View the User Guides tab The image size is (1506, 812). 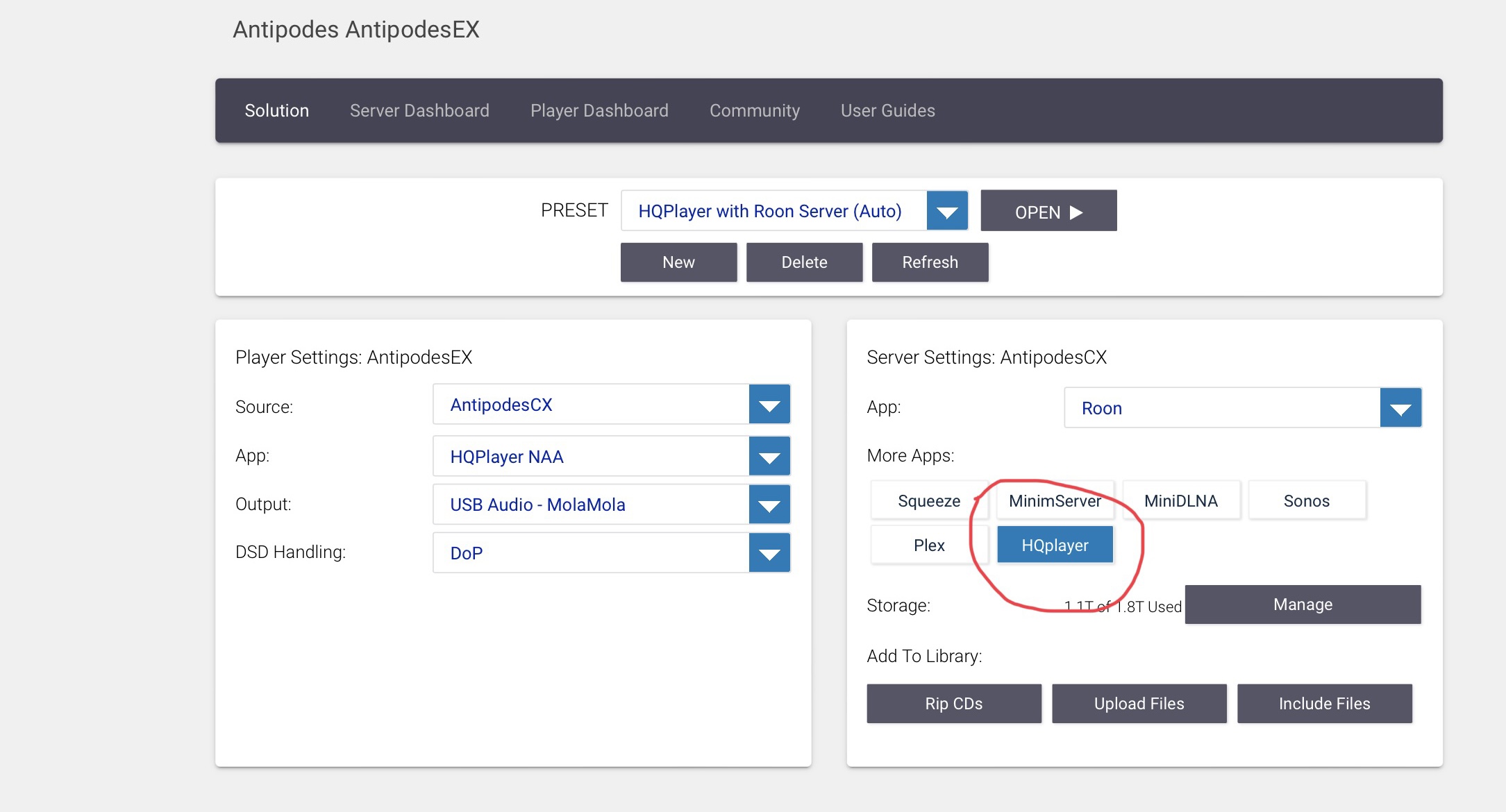pyautogui.click(x=888, y=110)
